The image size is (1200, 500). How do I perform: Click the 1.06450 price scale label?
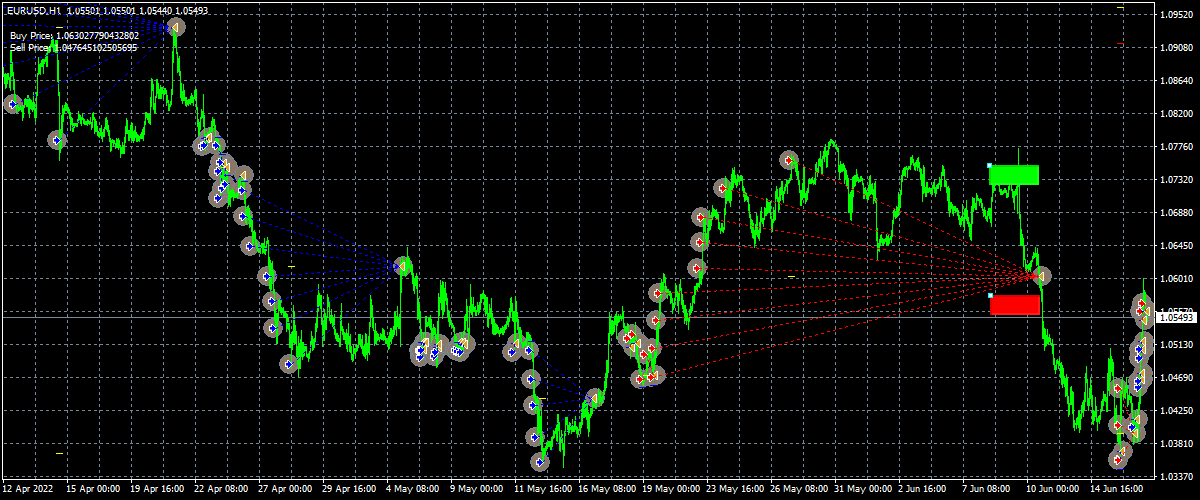tap(1176, 246)
